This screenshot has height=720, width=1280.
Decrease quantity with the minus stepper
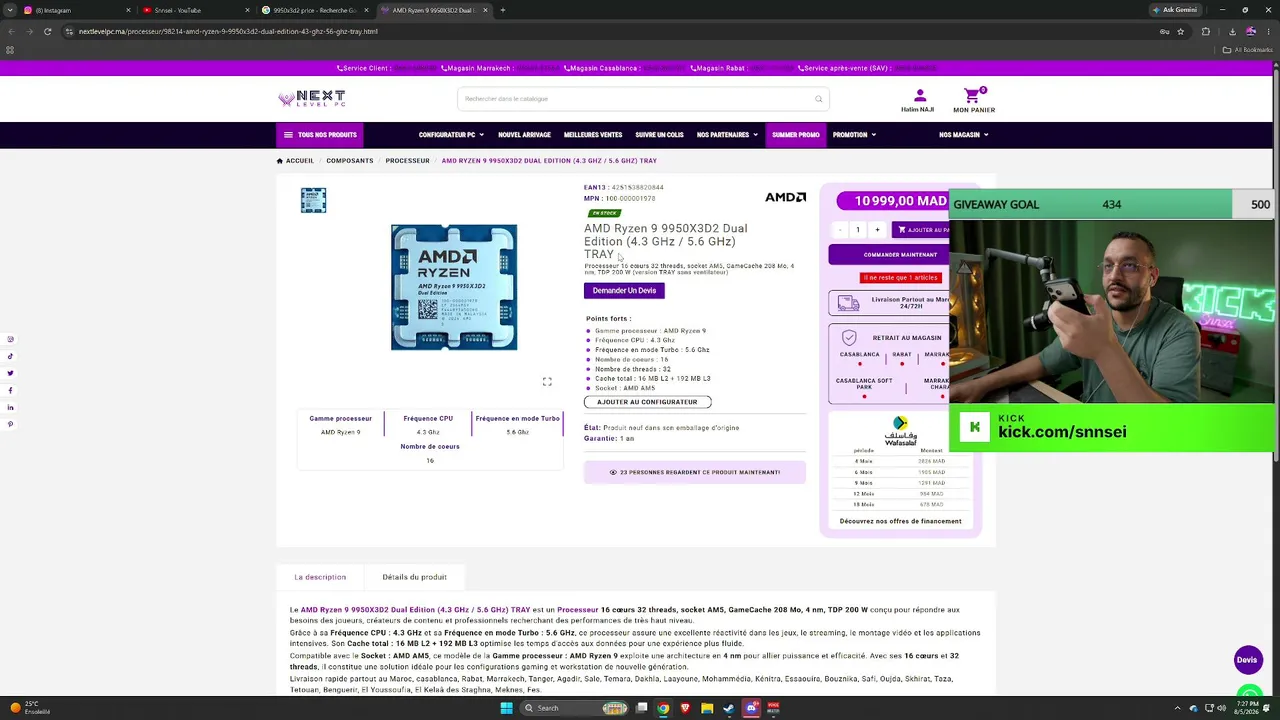pos(840,230)
